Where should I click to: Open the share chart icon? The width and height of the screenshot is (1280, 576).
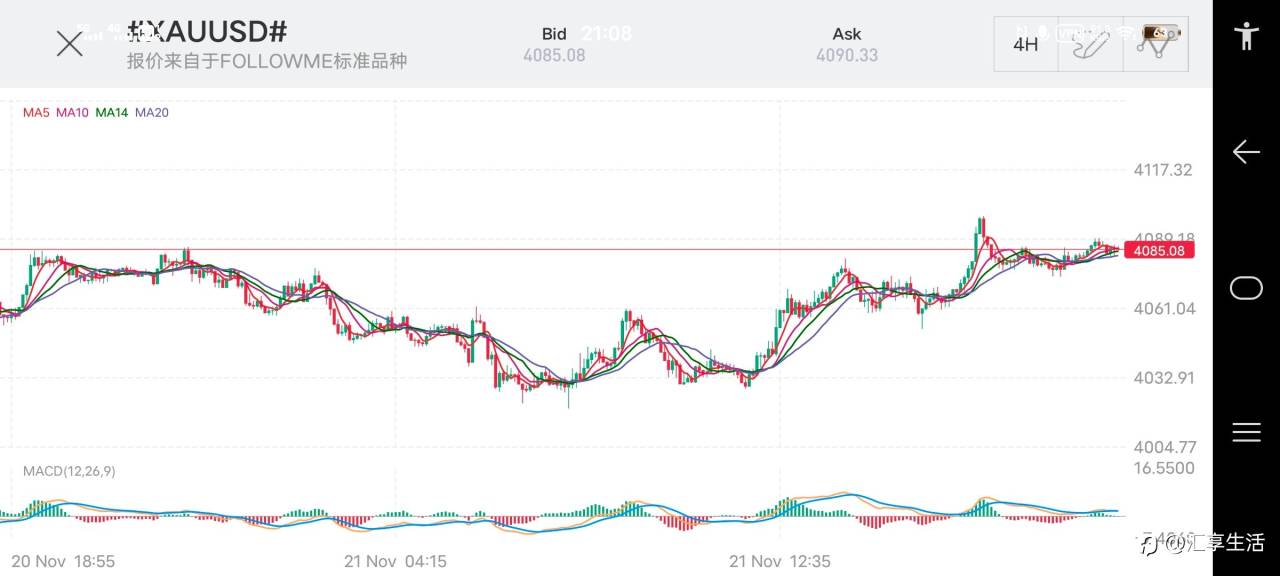(x=1156, y=44)
